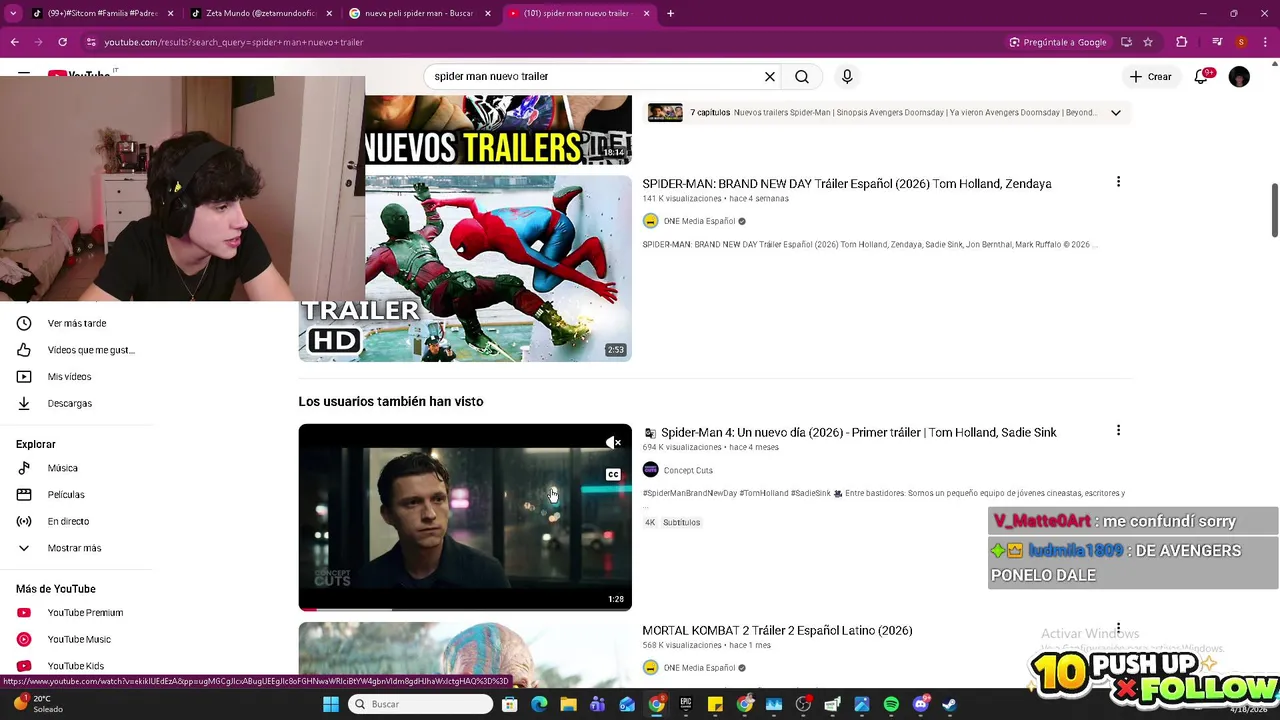Open a new browser tab

click(x=670, y=14)
